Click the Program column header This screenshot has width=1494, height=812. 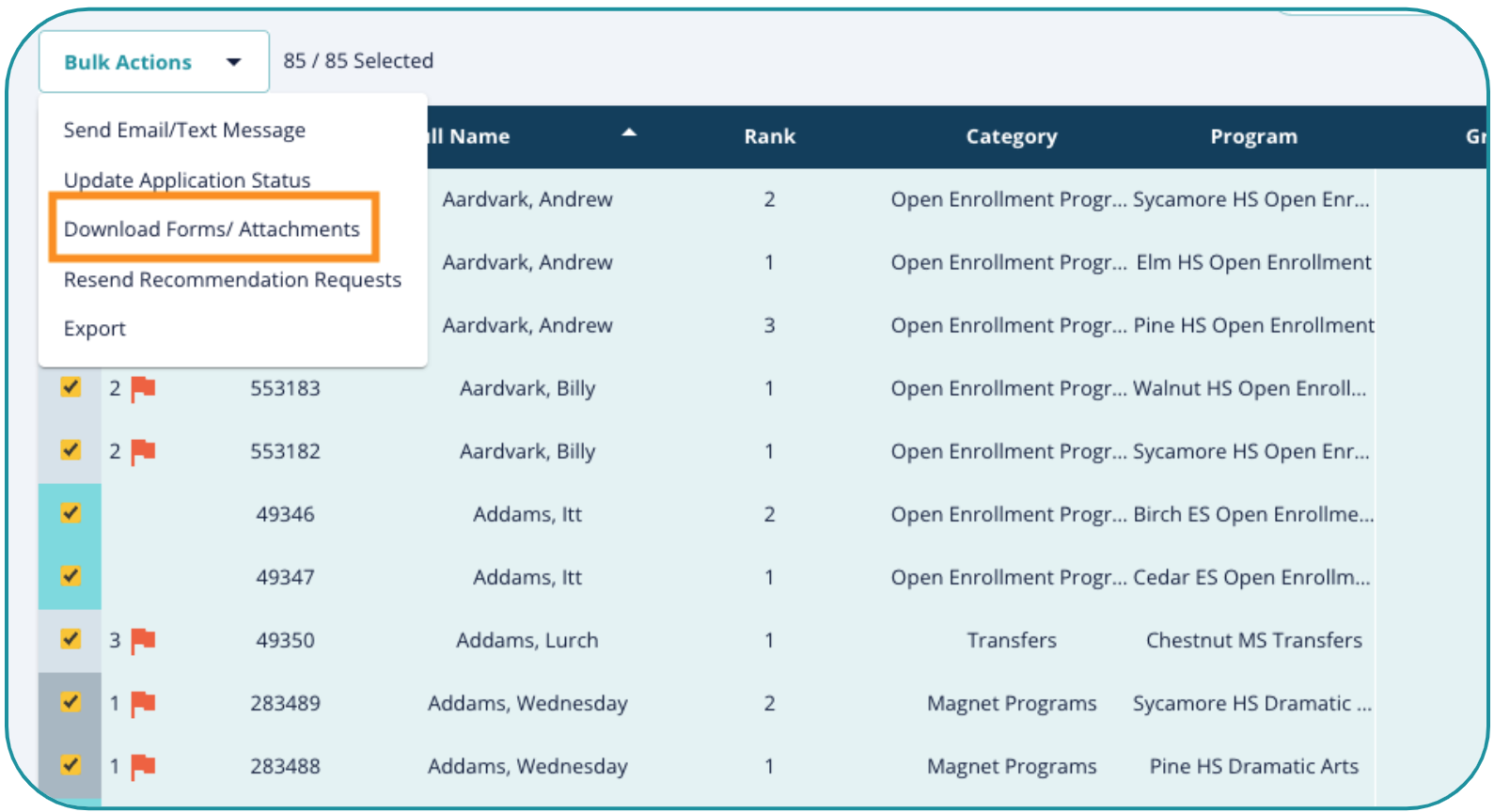click(x=1252, y=136)
